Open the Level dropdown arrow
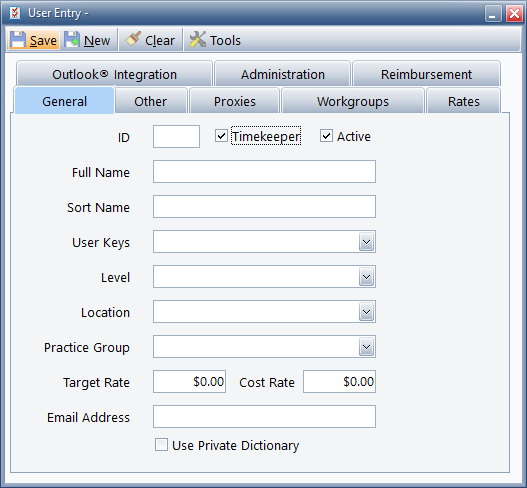Screen dimensions: 527x488 366,277
